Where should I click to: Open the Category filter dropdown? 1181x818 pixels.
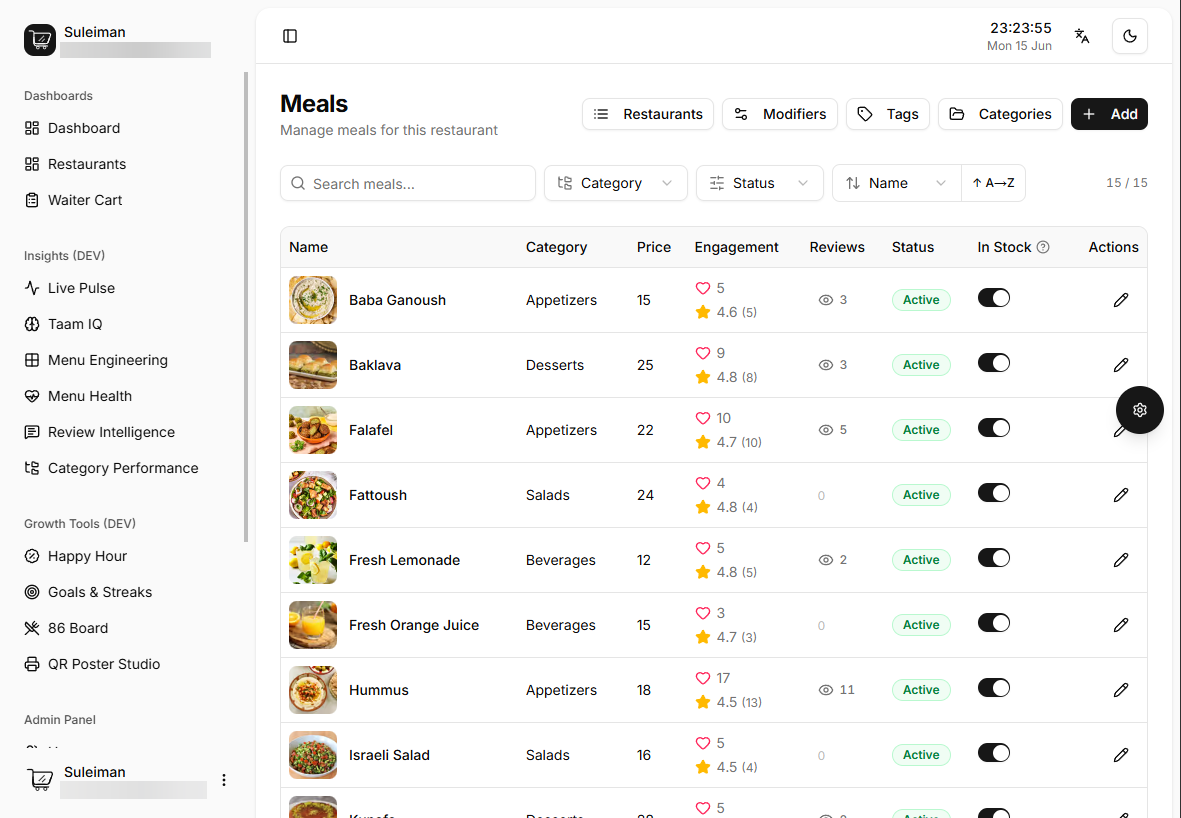[615, 183]
